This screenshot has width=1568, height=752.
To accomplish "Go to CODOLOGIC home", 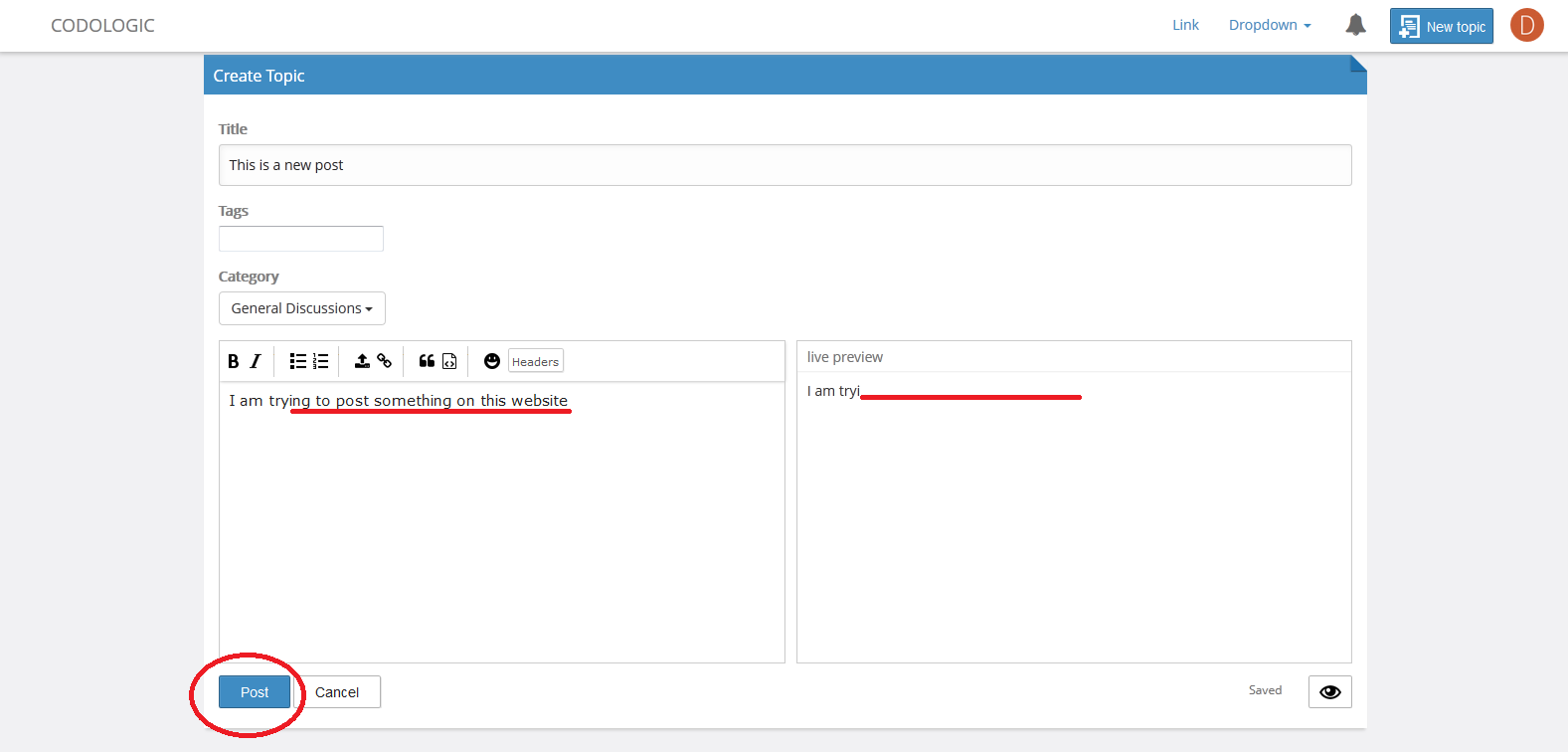I will click(x=102, y=25).
